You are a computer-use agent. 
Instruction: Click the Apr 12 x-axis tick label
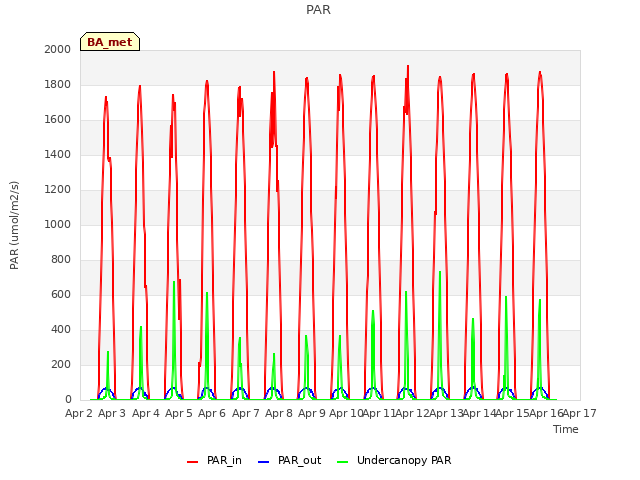coord(412,413)
